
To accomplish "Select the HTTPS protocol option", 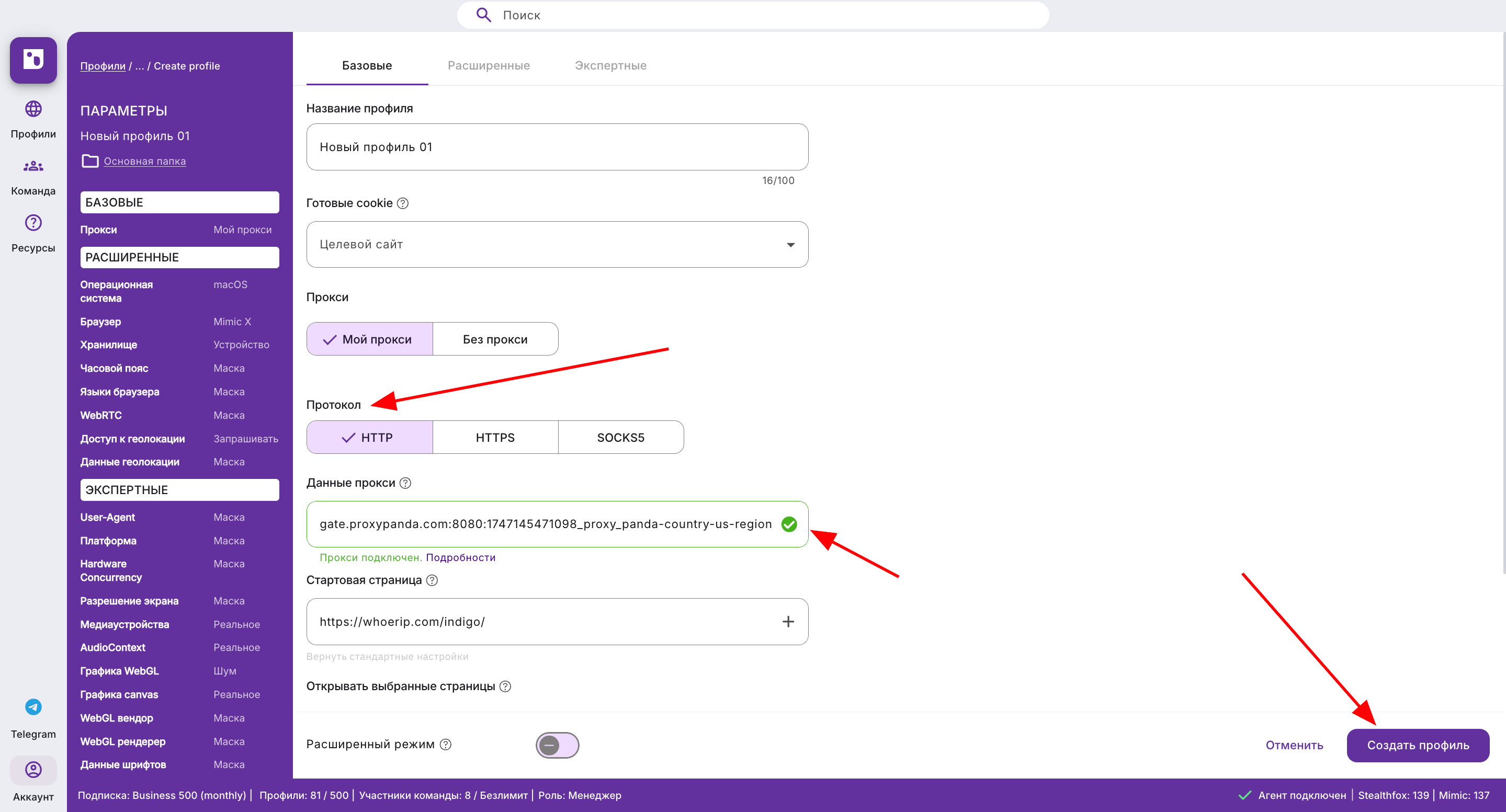I will (495, 438).
